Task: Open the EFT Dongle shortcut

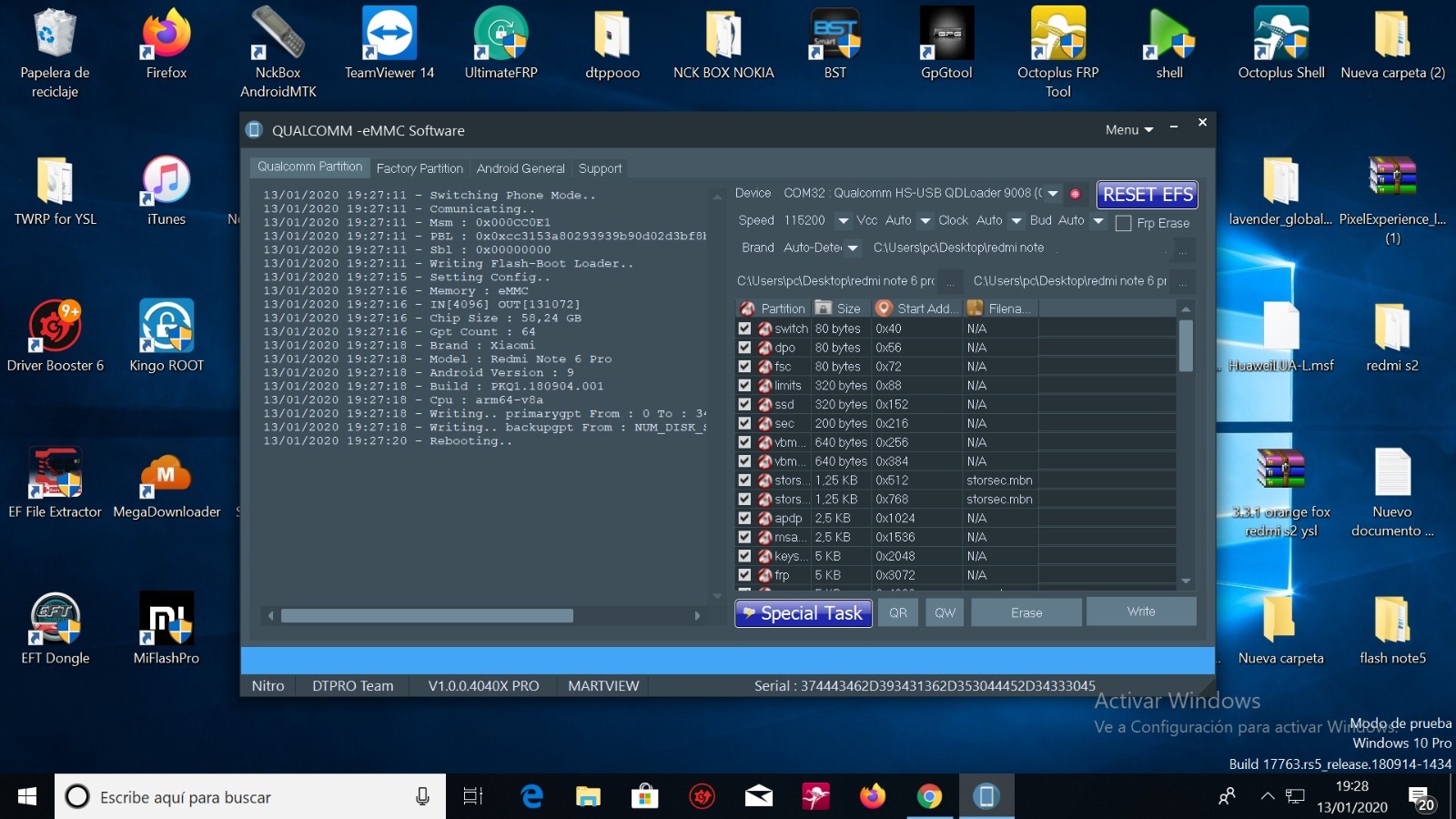Action: (55, 630)
